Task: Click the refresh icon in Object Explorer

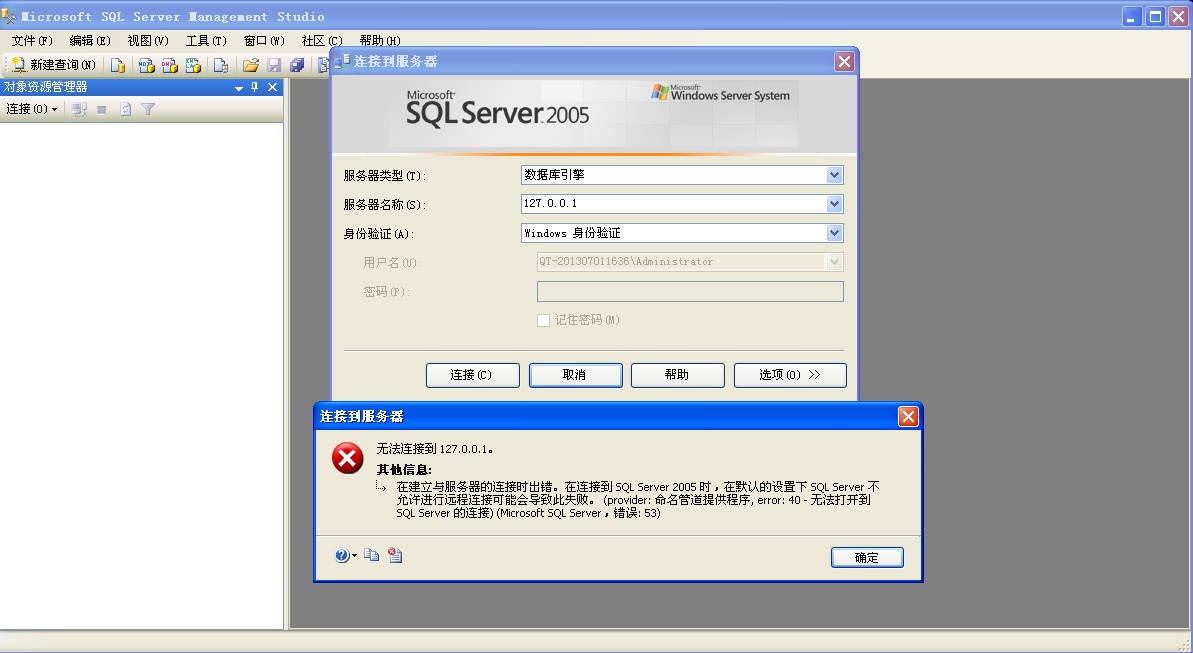Action: 126,110
